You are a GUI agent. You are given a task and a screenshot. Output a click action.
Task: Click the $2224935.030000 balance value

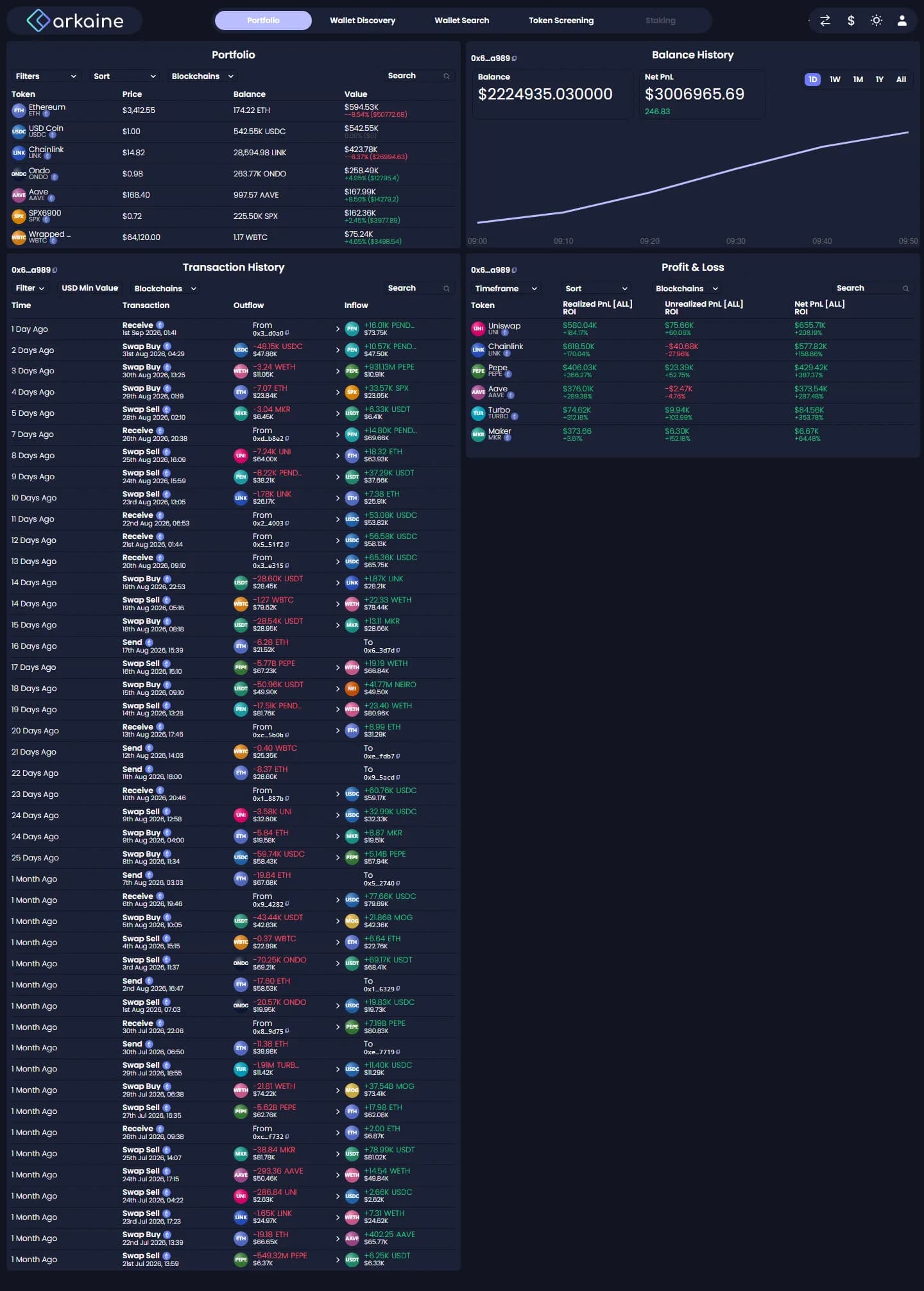tap(545, 94)
